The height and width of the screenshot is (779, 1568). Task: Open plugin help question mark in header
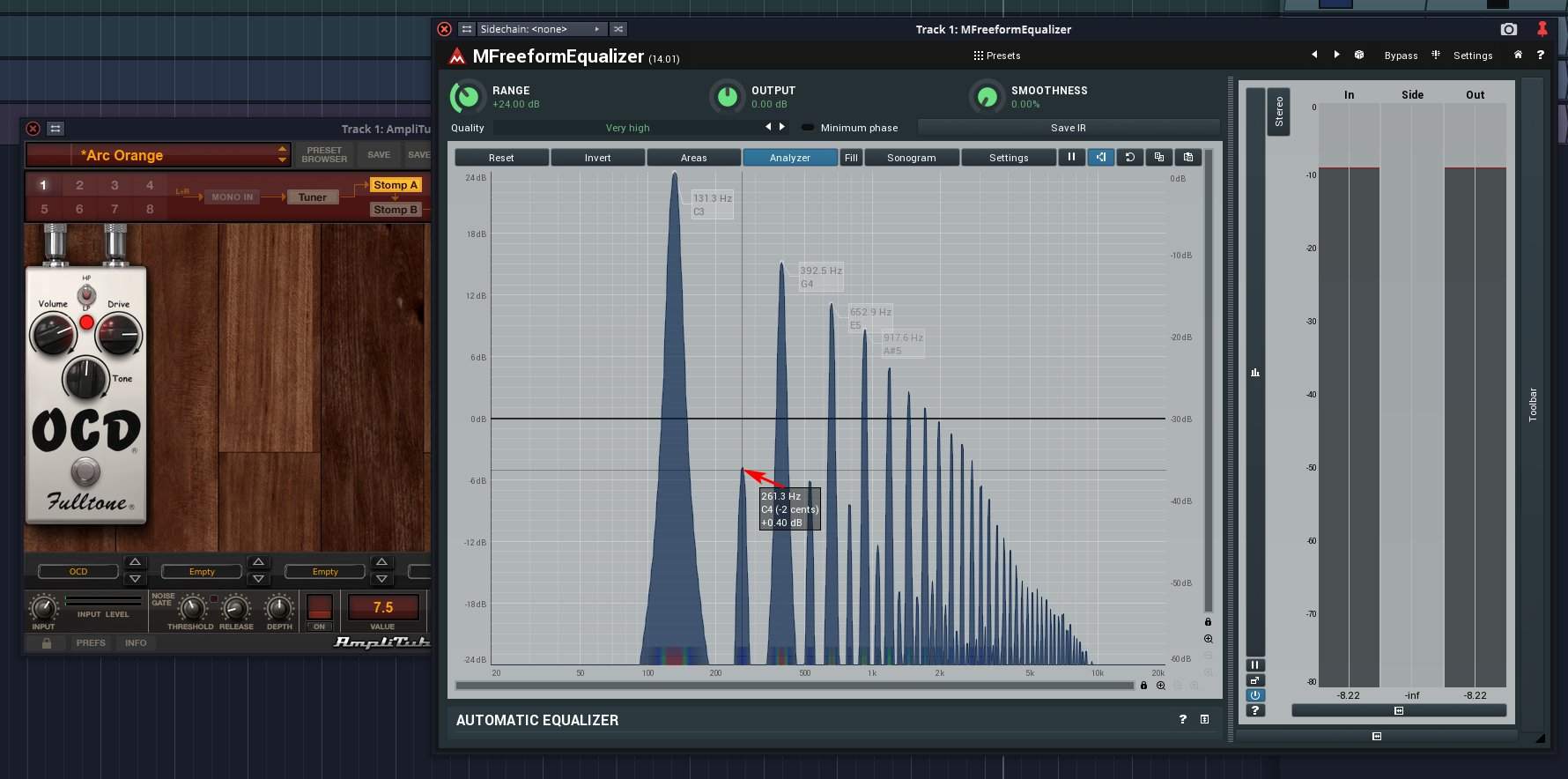click(1540, 55)
